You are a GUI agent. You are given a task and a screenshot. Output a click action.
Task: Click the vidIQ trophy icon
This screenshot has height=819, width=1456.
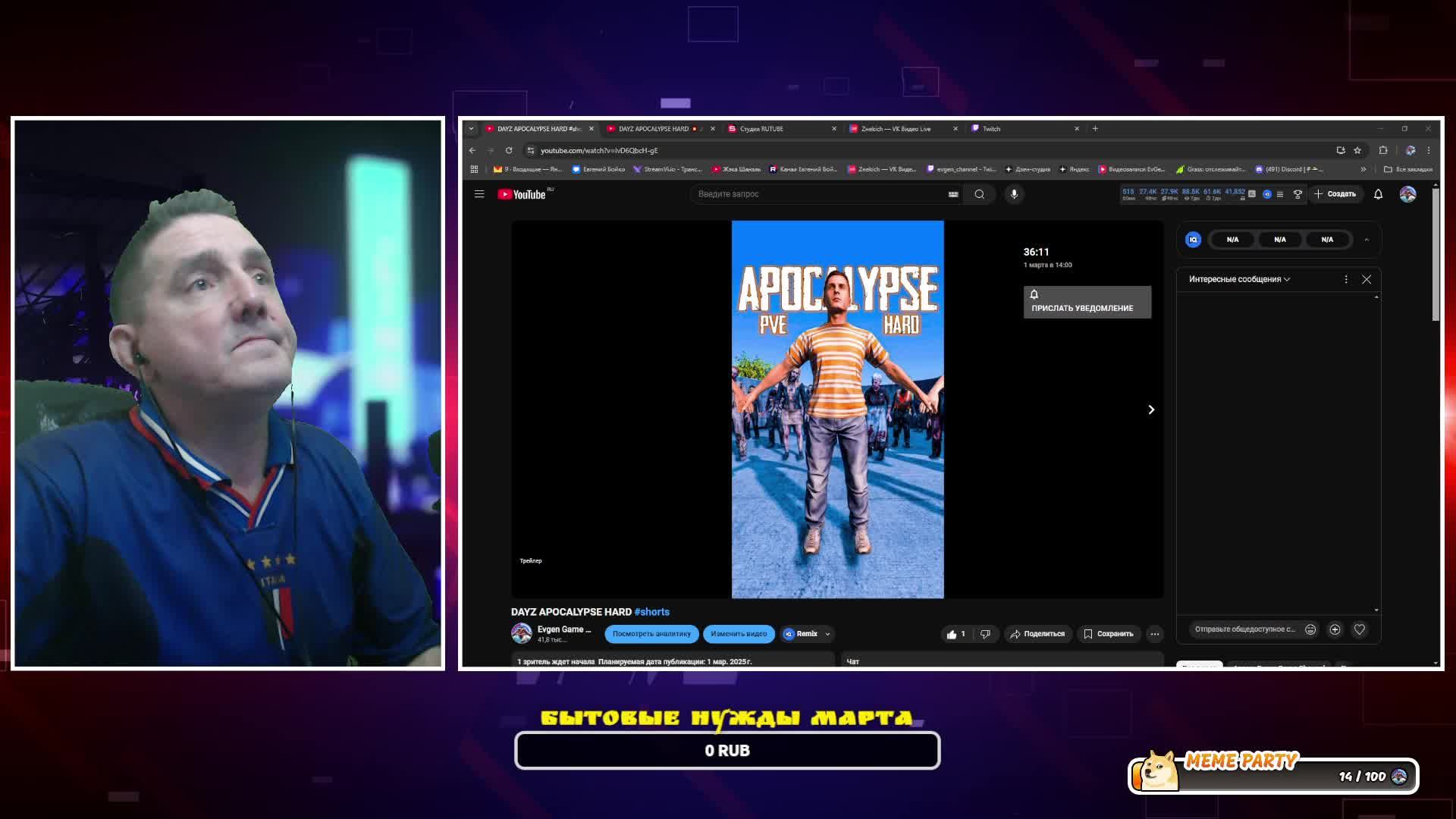point(1298,194)
